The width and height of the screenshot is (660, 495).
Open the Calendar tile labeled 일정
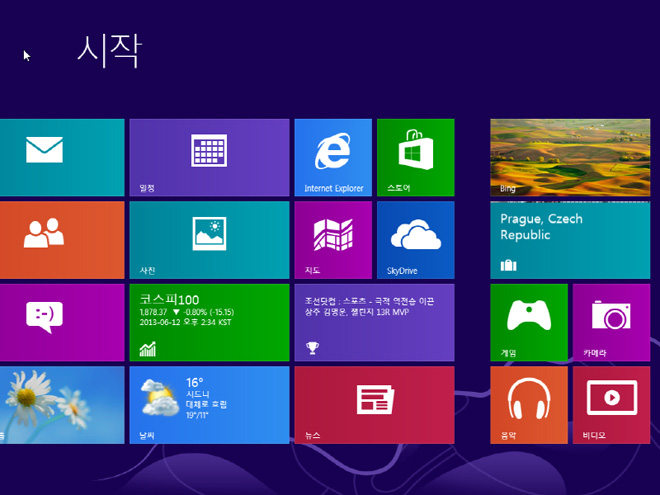coord(209,157)
